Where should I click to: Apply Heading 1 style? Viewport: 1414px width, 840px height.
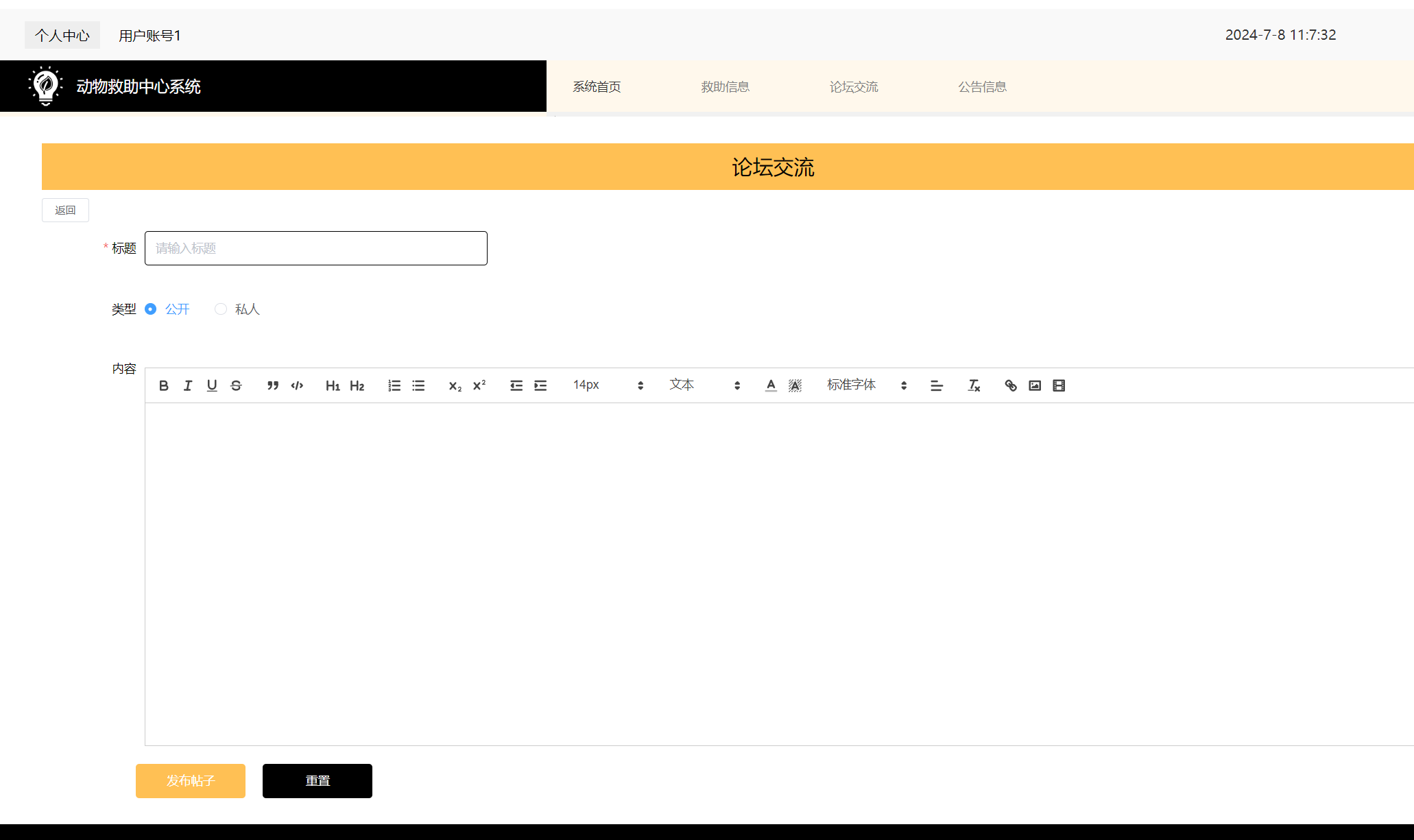pyautogui.click(x=333, y=385)
